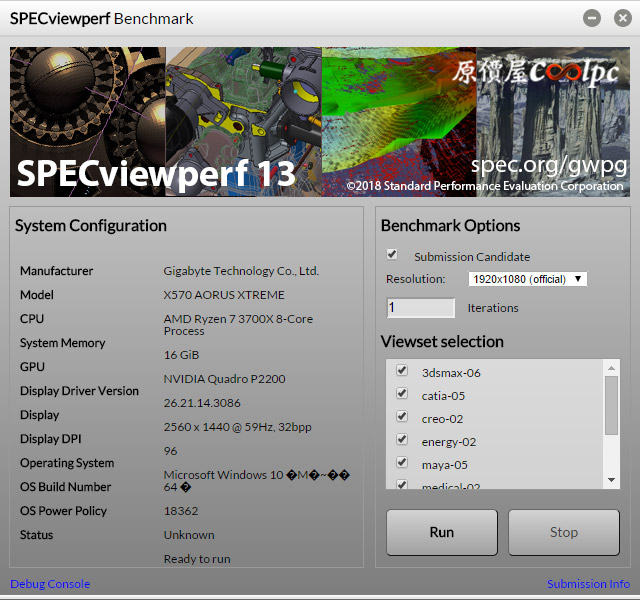The image size is (640, 600).
Task: Click the 'Resolution:' label
Action: (416, 279)
